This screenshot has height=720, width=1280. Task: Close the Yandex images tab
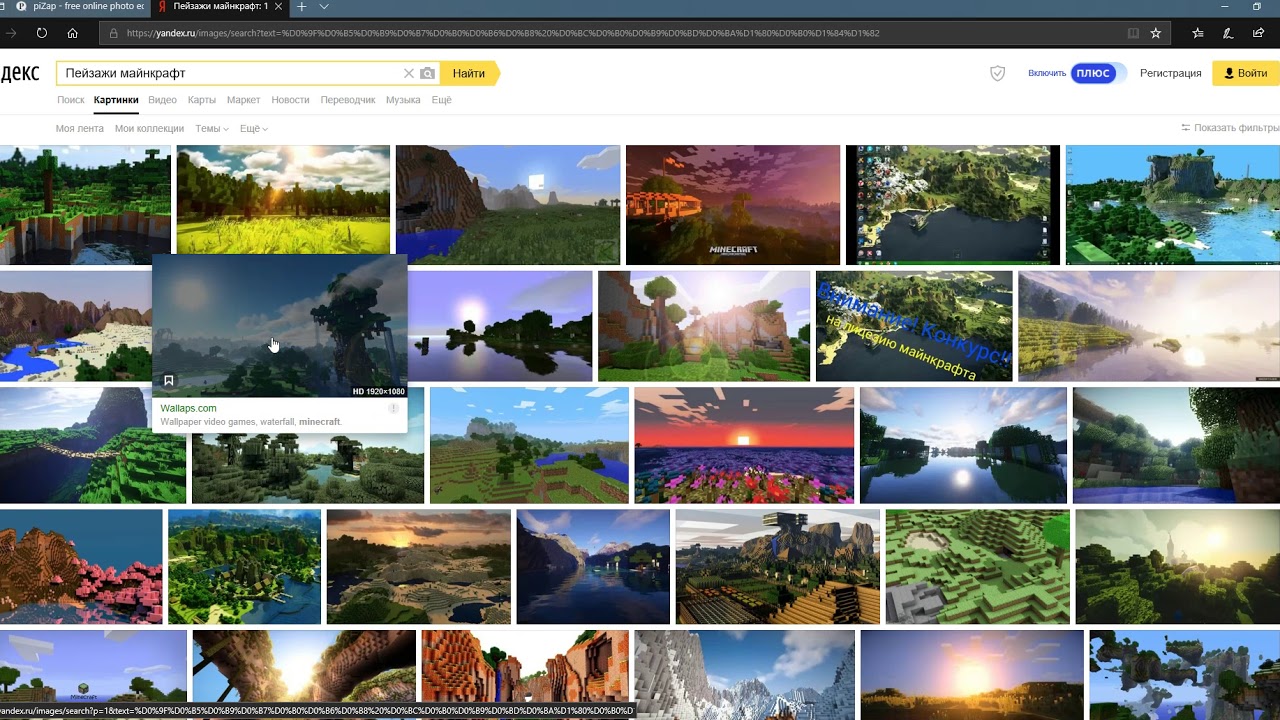click(278, 7)
